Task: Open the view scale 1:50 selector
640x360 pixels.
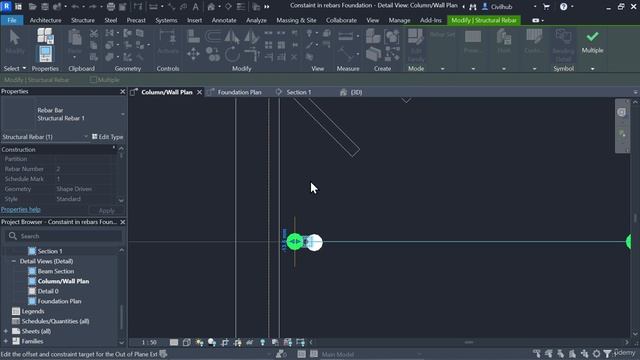Action: tap(149, 342)
